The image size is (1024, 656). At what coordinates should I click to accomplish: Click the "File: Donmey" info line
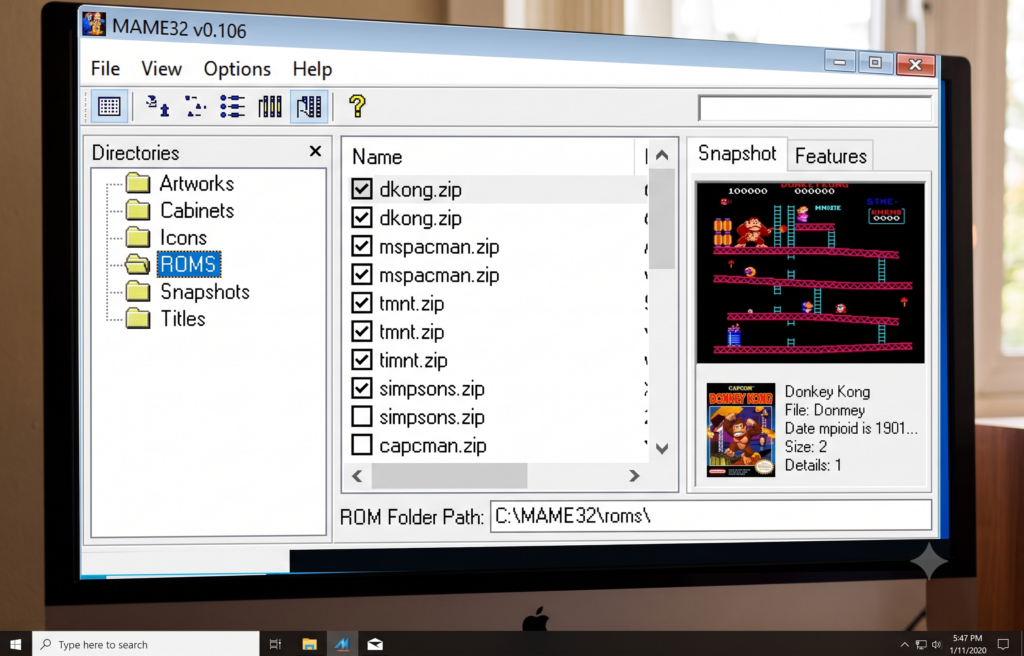click(825, 410)
